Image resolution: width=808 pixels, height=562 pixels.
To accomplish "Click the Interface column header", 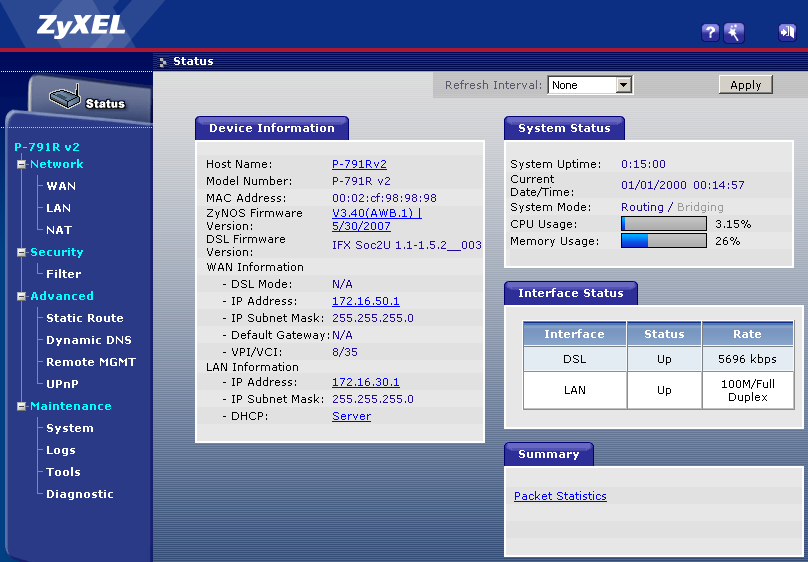I will [575, 334].
